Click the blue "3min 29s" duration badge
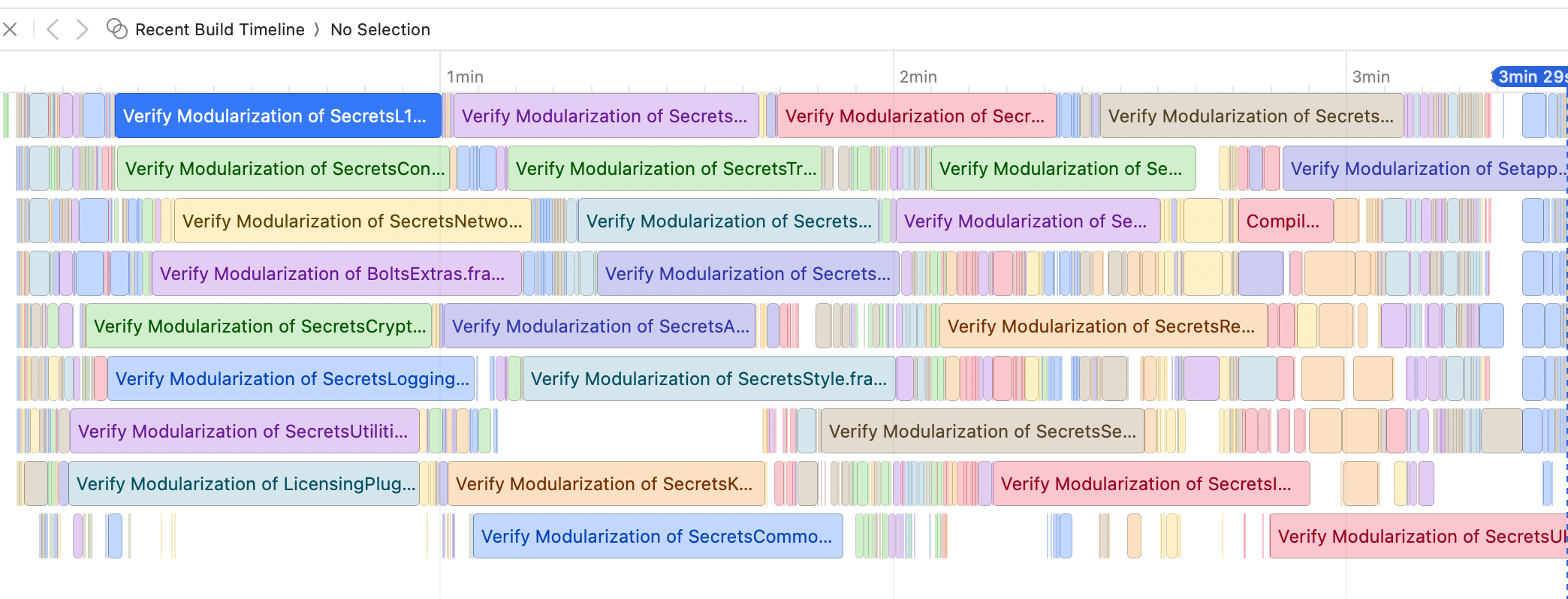 [1530, 77]
